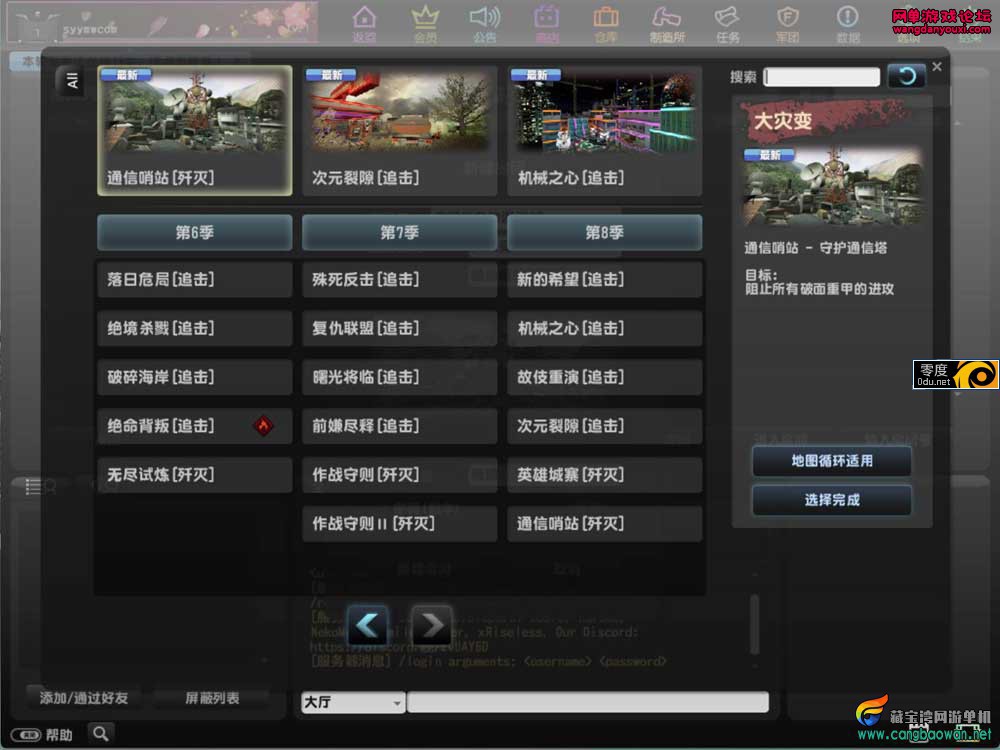The height and width of the screenshot is (750, 1000).
Task: Click the 帮助 help button
Action: [42, 735]
